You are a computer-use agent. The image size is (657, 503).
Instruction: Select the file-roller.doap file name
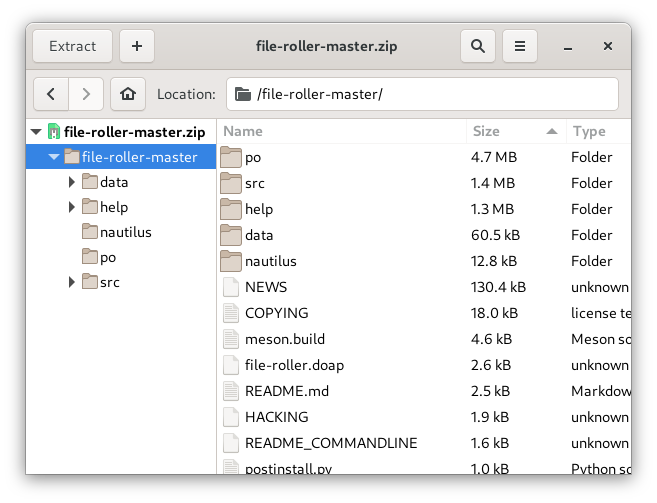(295, 365)
